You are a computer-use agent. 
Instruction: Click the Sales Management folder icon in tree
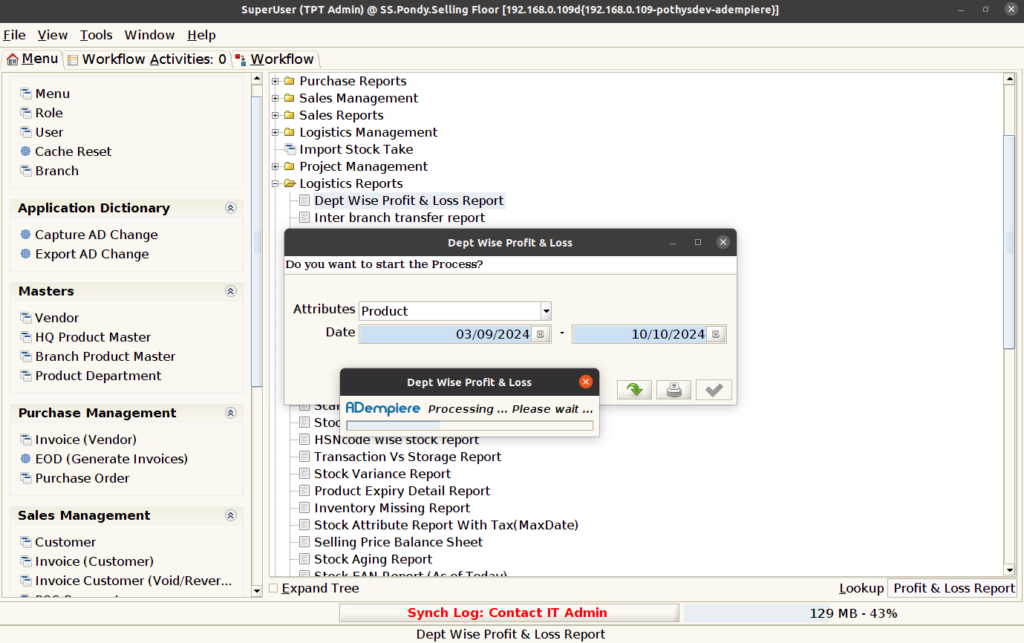pyautogui.click(x=289, y=98)
